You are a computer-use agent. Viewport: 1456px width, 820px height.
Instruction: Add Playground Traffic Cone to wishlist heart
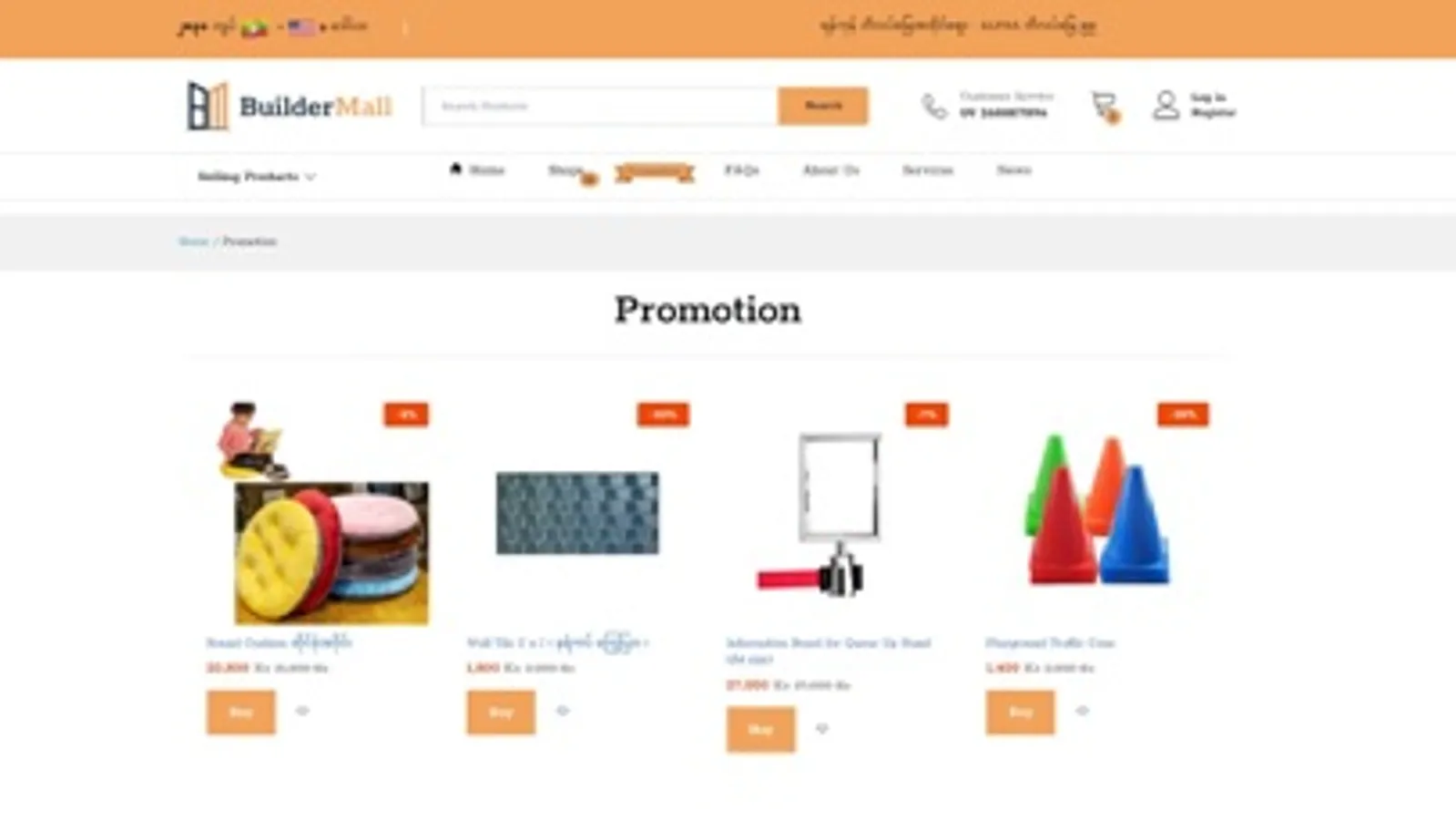pyautogui.click(x=1082, y=711)
